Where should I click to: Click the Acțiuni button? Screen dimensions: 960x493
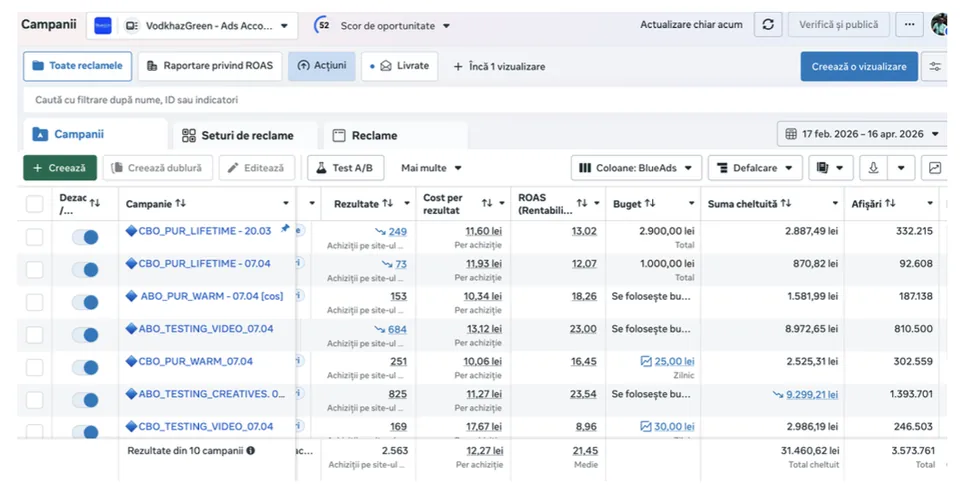point(322,66)
